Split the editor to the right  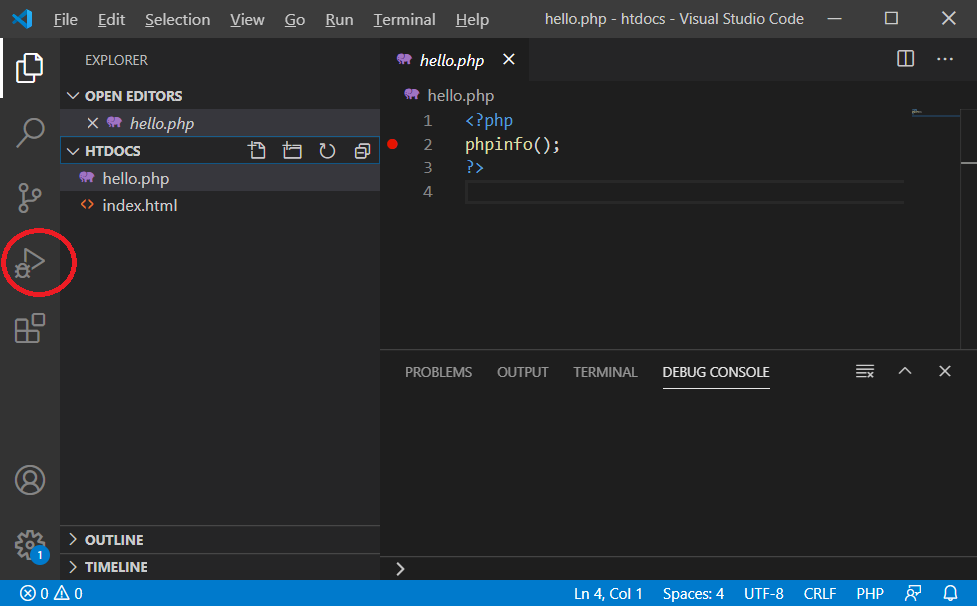coord(905,59)
